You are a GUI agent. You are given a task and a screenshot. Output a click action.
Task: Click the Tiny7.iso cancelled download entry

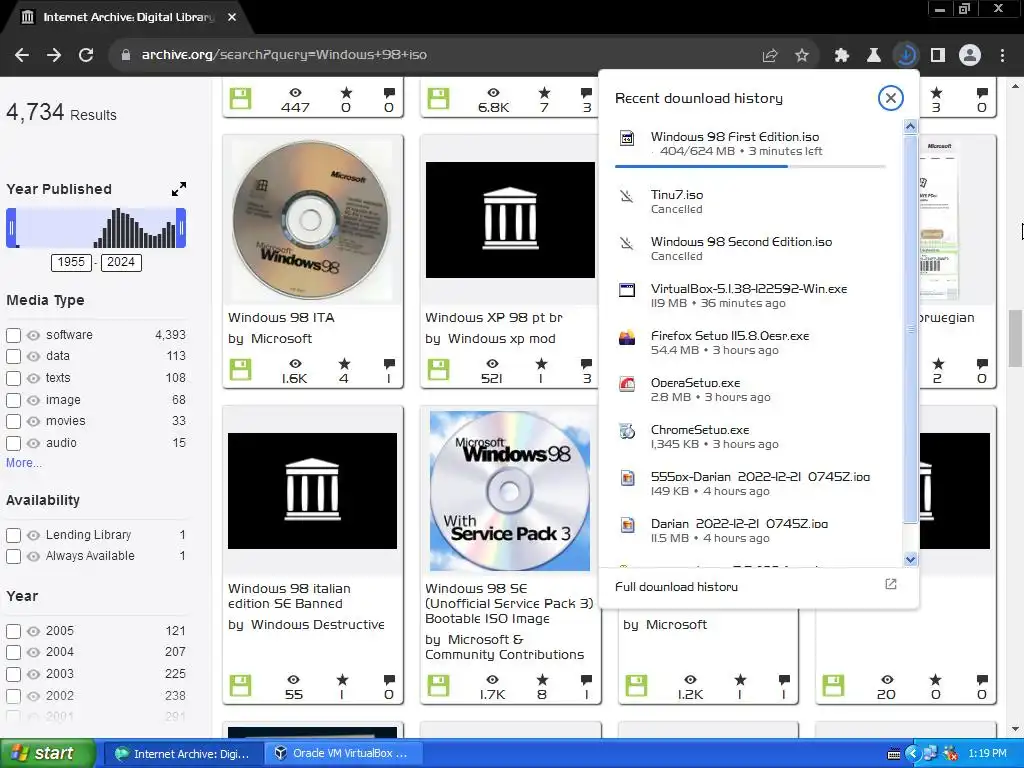(x=751, y=201)
